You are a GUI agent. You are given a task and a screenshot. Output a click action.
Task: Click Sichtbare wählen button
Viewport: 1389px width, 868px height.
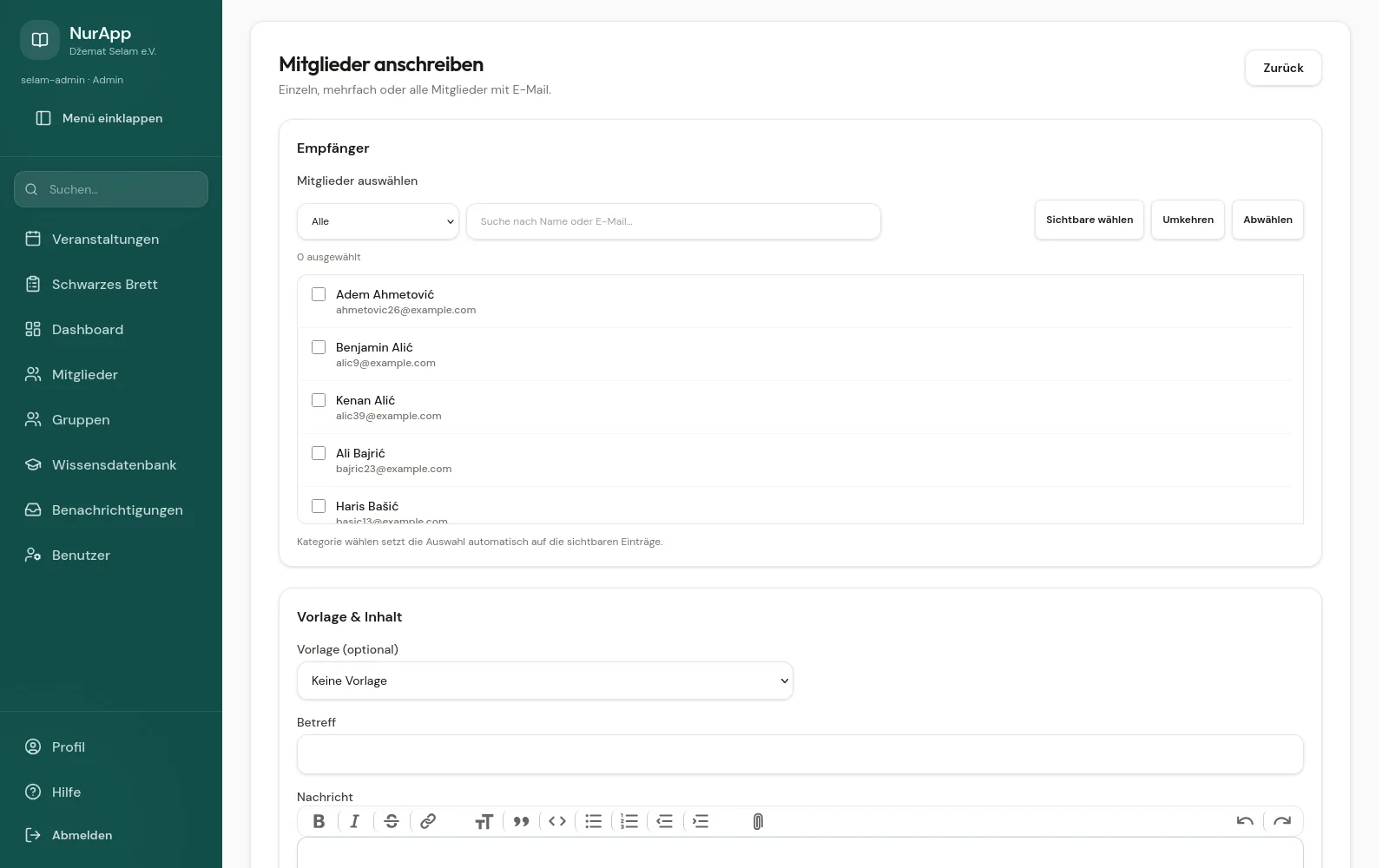tap(1089, 220)
